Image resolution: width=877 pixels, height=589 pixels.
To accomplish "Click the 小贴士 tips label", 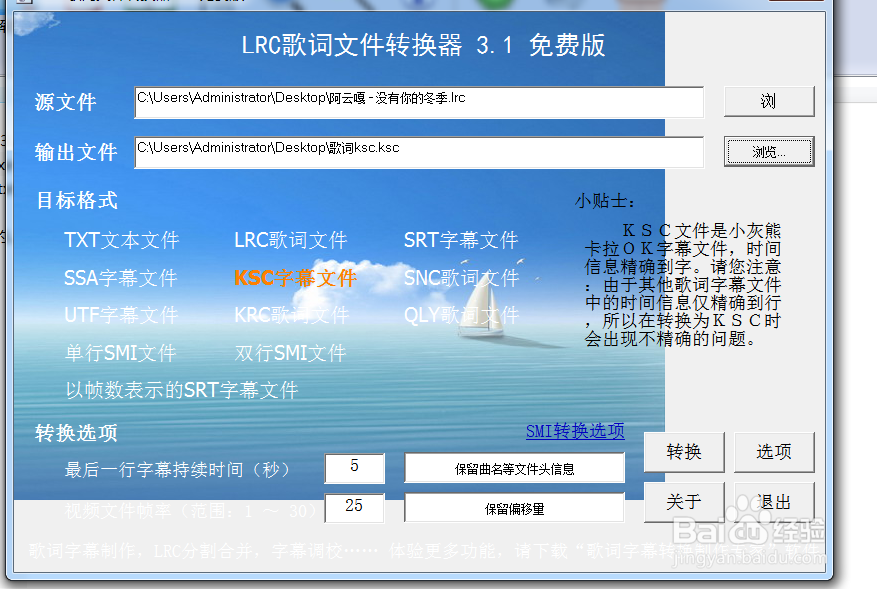I will tap(605, 201).
